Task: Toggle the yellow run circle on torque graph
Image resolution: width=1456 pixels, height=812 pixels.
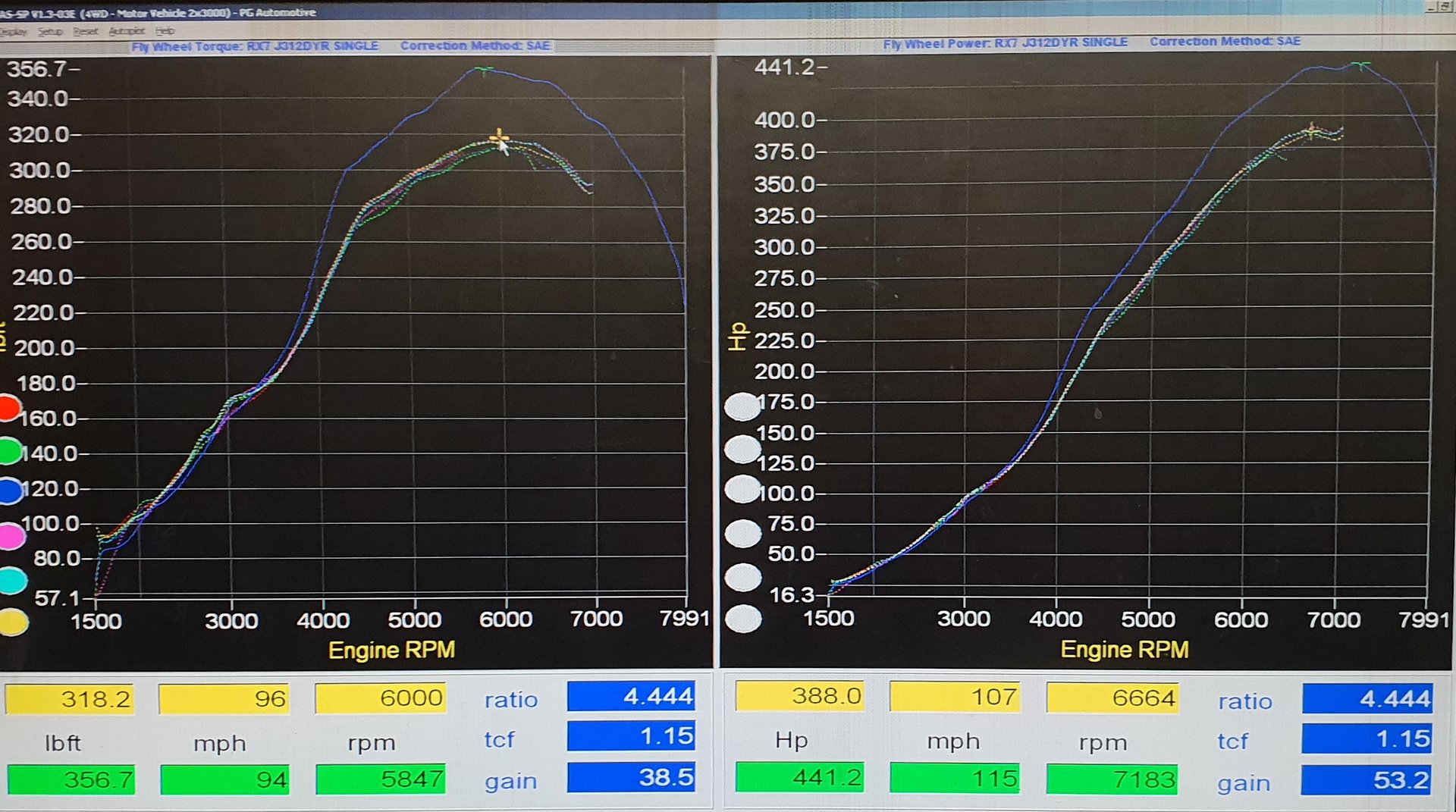Action: click(x=14, y=622)
